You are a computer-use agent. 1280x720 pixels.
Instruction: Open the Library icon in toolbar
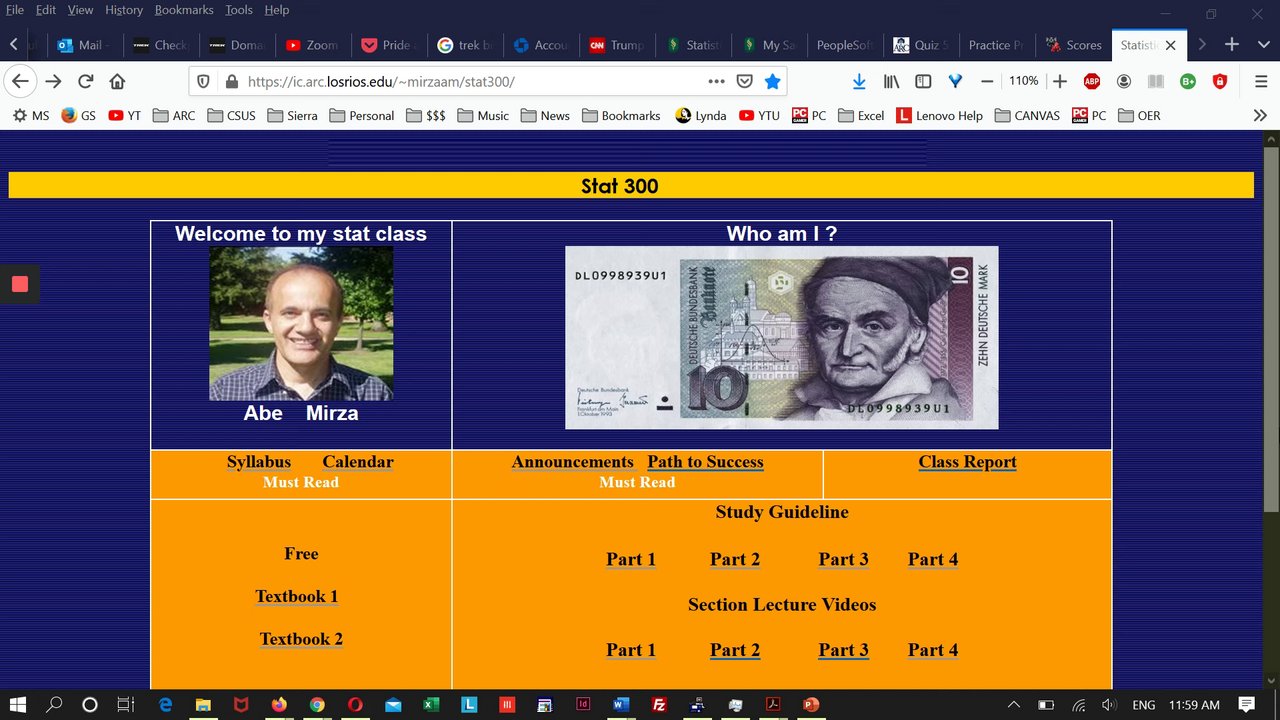click(x=891, y=81)
